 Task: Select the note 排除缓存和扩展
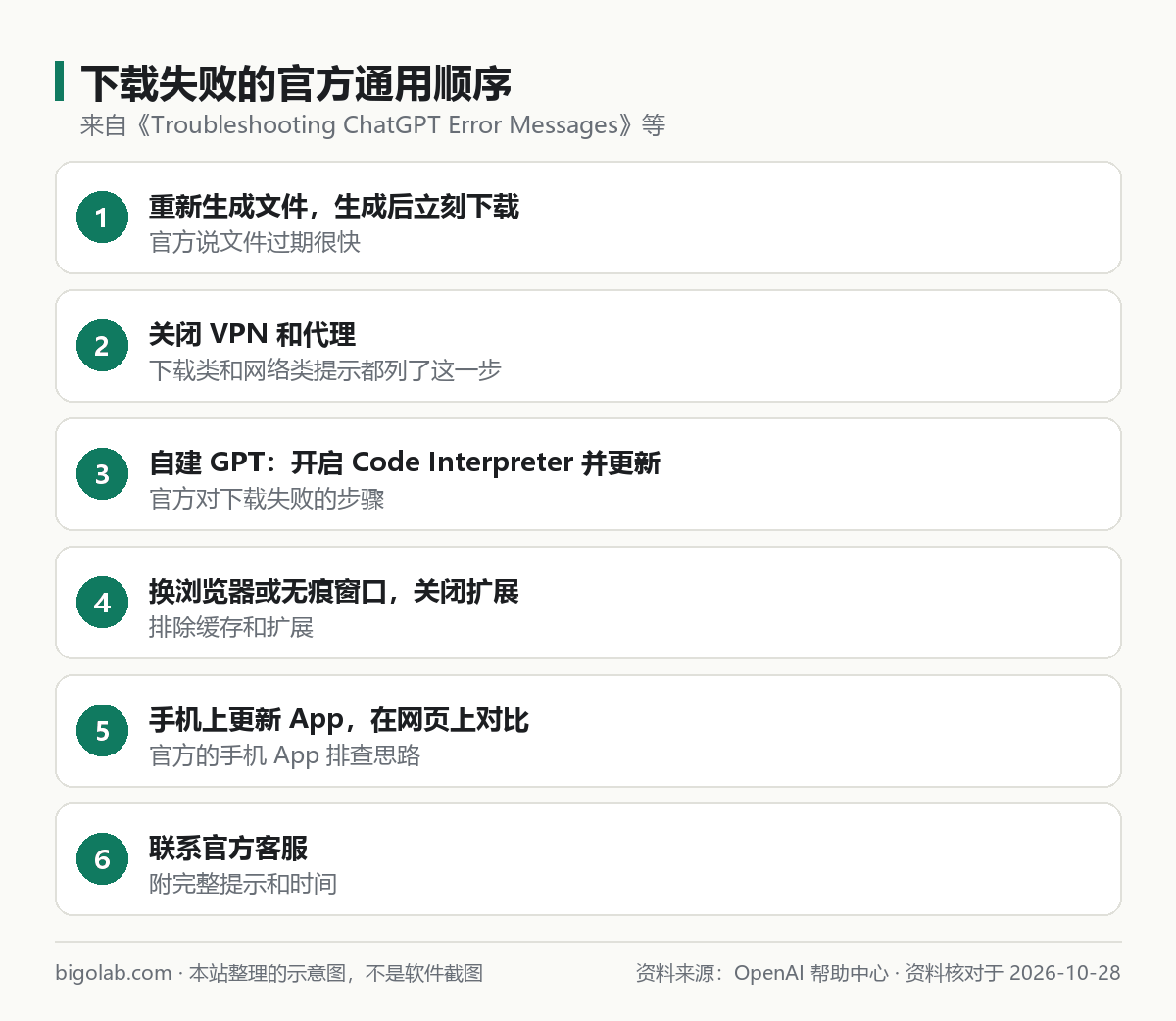(x=231, y=627)
